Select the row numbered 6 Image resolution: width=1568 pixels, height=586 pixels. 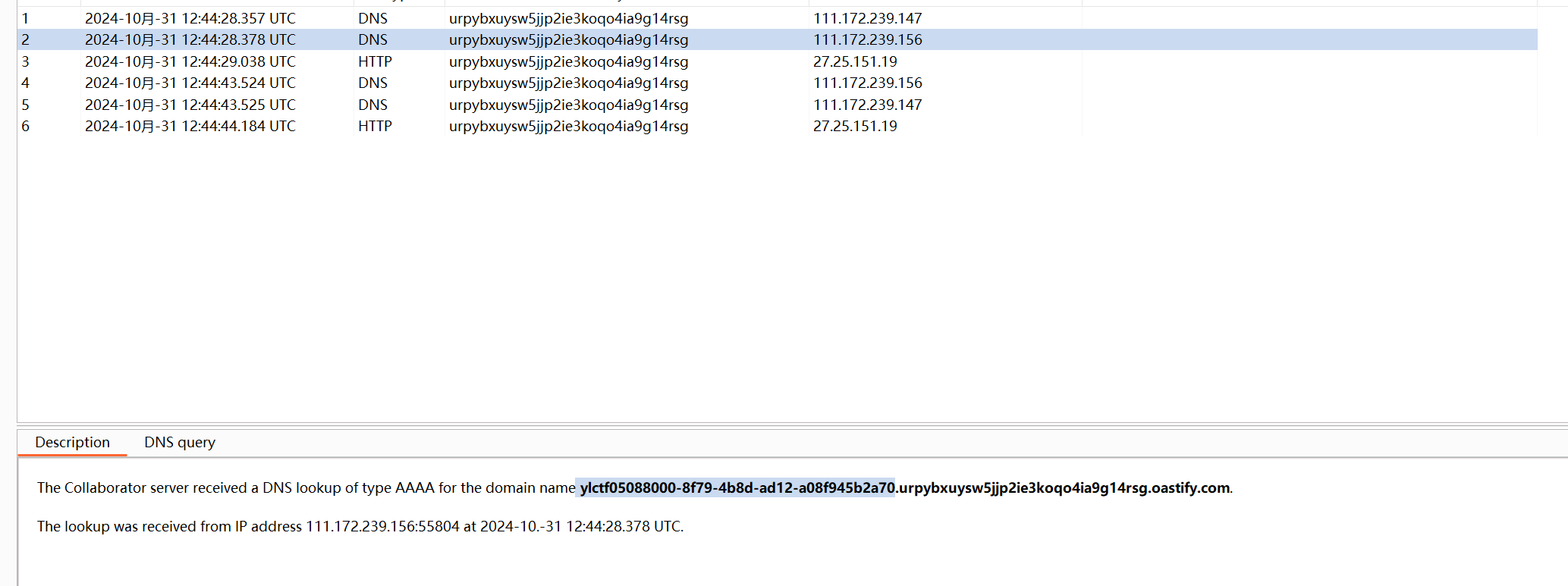[x=26, y=126]
